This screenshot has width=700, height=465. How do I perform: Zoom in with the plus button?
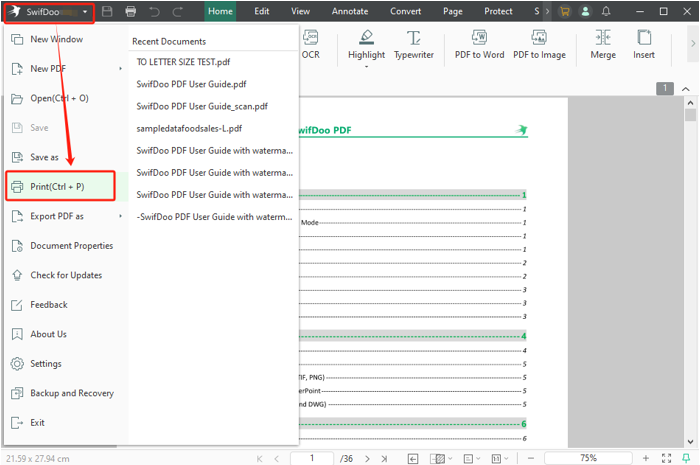click(646, 458)
